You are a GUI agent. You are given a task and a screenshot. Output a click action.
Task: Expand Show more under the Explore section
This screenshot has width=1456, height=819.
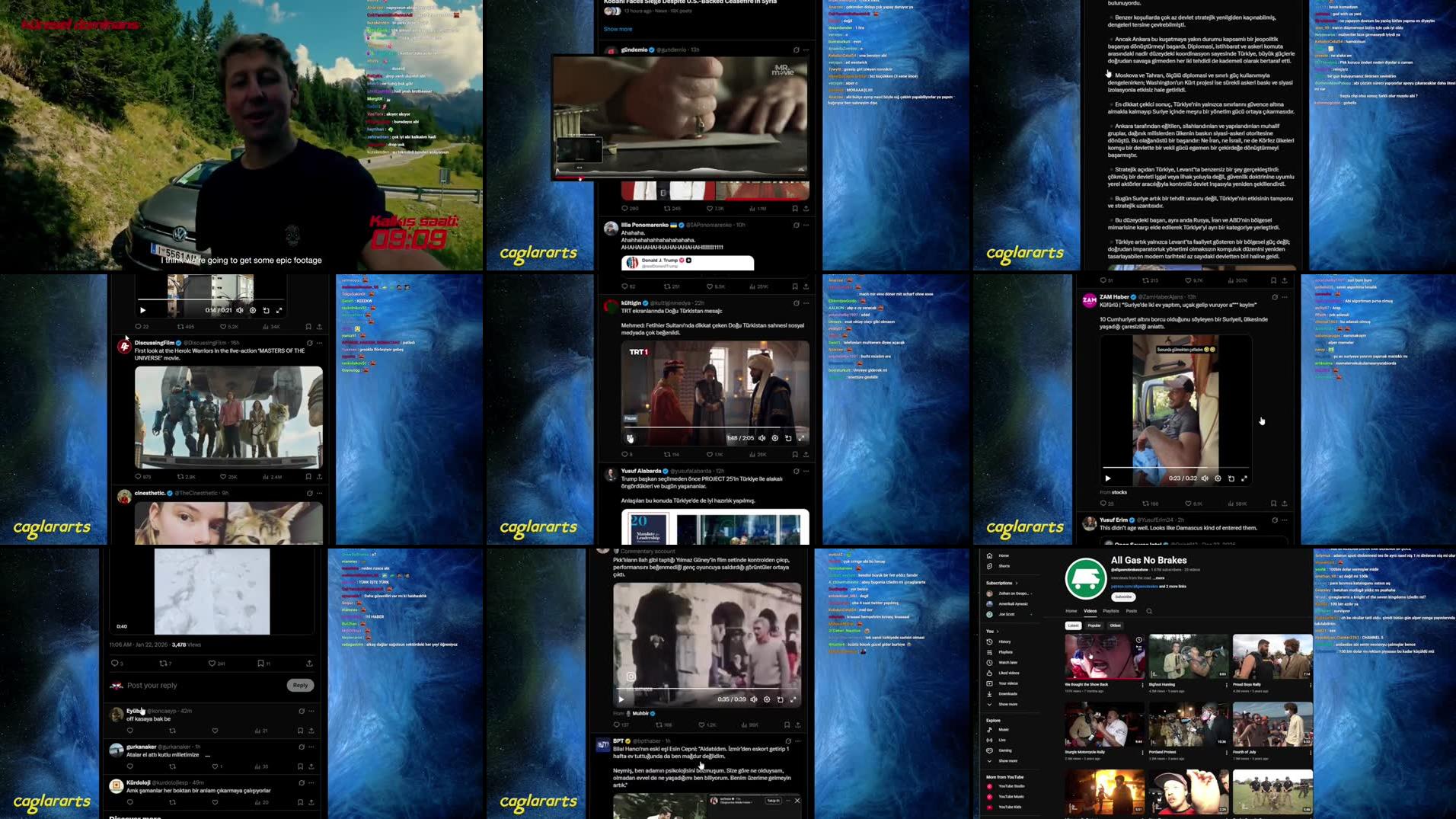[1008, 761]
